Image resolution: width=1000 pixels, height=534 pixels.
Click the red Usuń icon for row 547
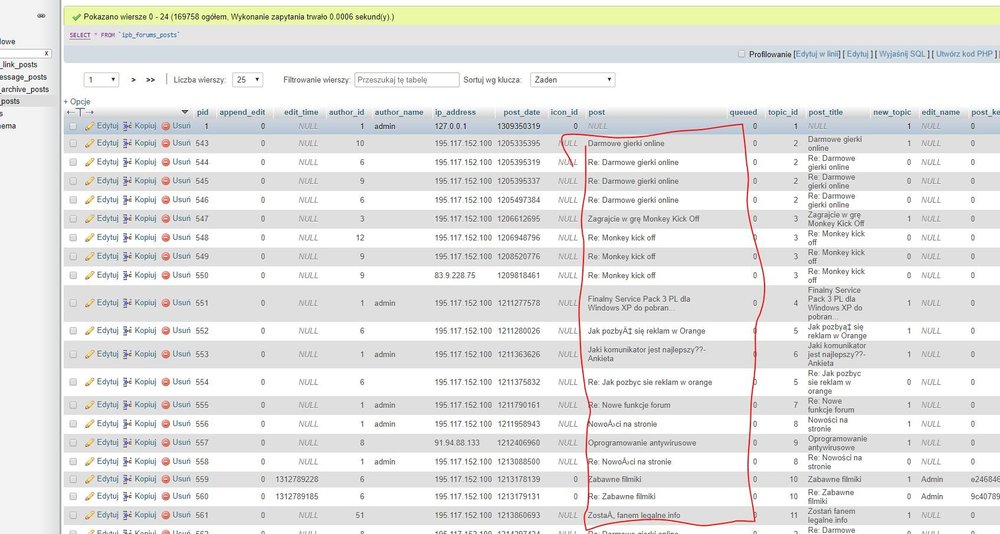166,218
